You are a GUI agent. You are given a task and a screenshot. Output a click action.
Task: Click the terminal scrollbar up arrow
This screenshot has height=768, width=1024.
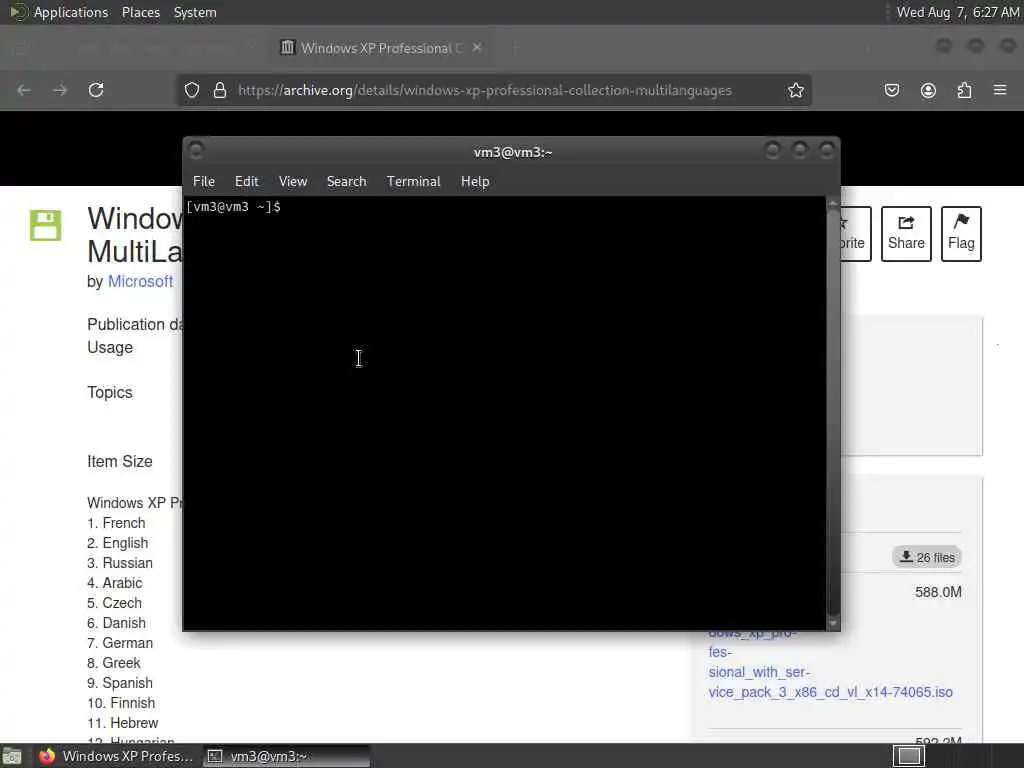[x=833, y=204]
